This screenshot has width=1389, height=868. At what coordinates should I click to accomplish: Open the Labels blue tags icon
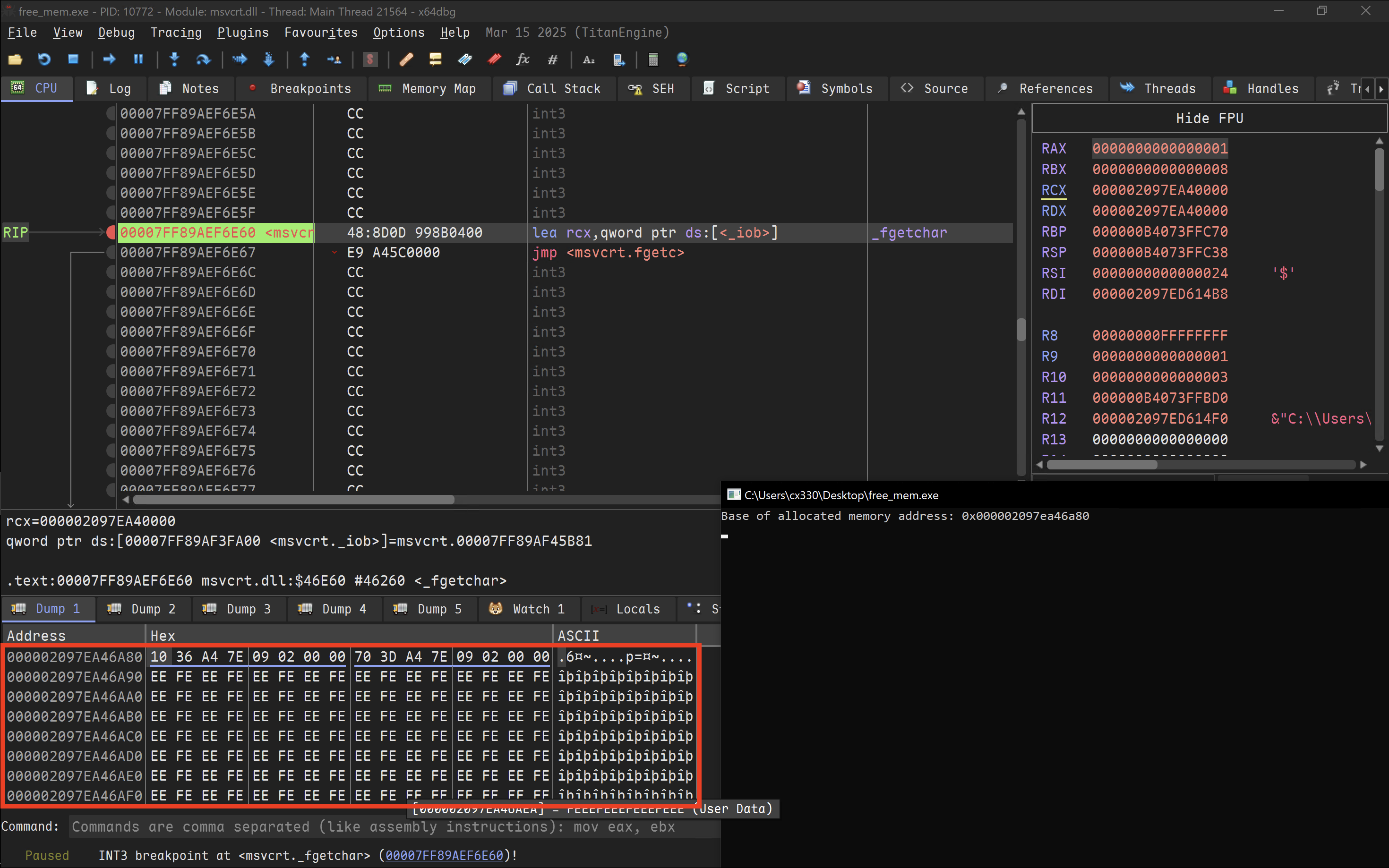click(x=464, y=59)
